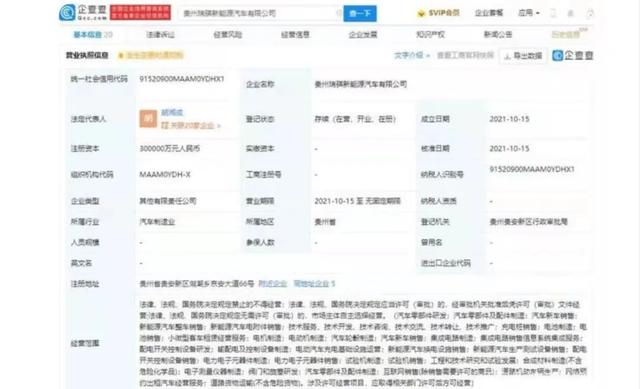
Task: Click the Qichacha watermark logo beside export
Action: pos(573,56)
